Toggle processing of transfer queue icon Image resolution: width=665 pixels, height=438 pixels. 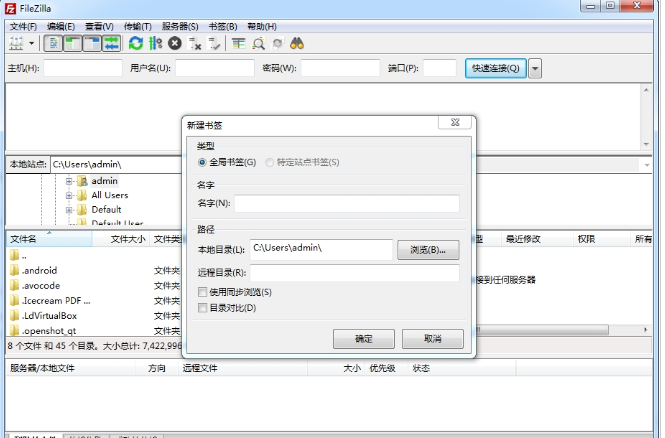[155, 43]
